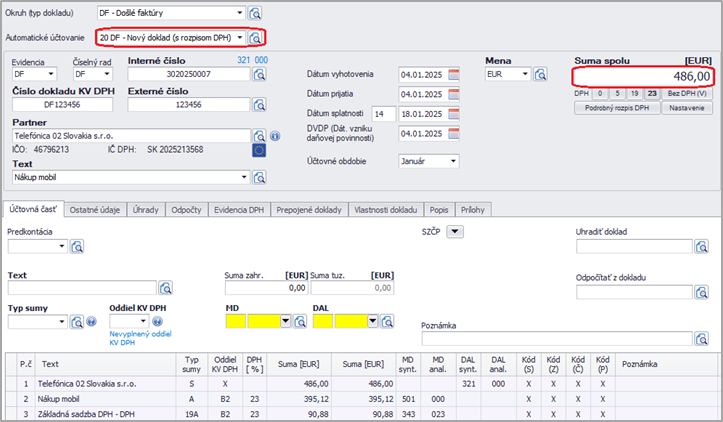Open MD account lookup icon
Screen dimensions: 723x422
pos(300,321)
